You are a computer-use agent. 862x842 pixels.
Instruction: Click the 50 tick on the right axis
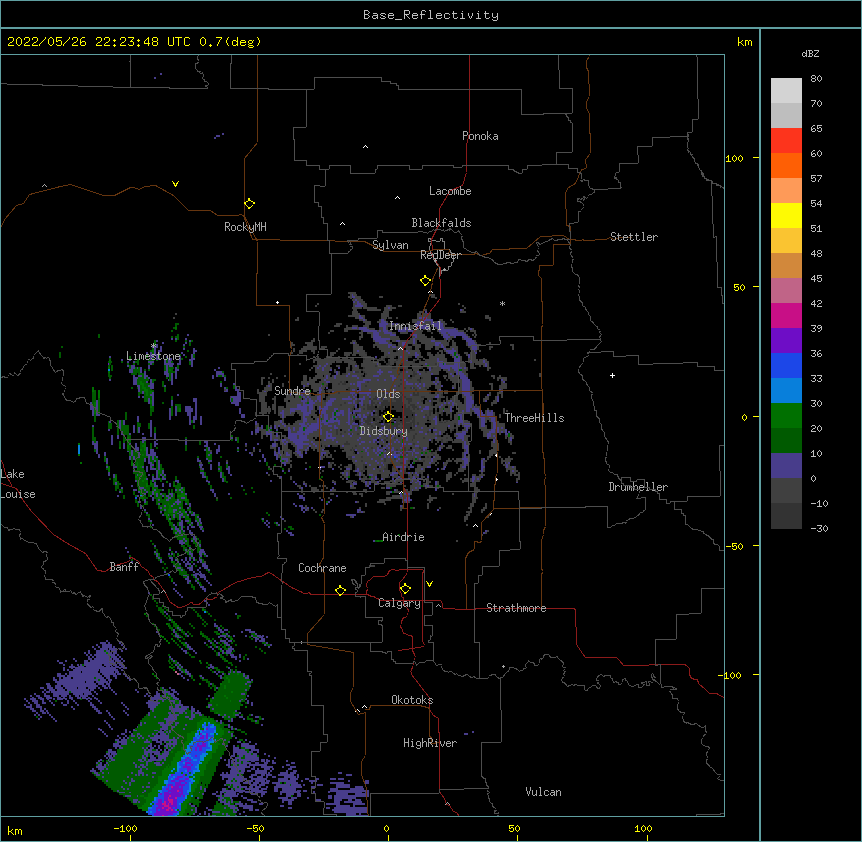coord(739,287)
